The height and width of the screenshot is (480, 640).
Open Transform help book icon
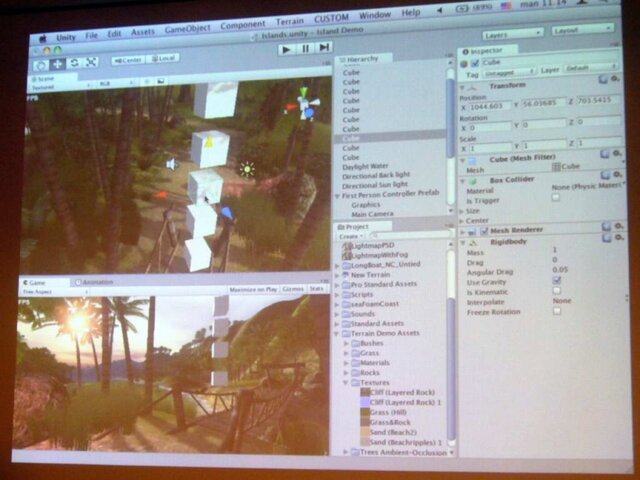click(603, 80)
